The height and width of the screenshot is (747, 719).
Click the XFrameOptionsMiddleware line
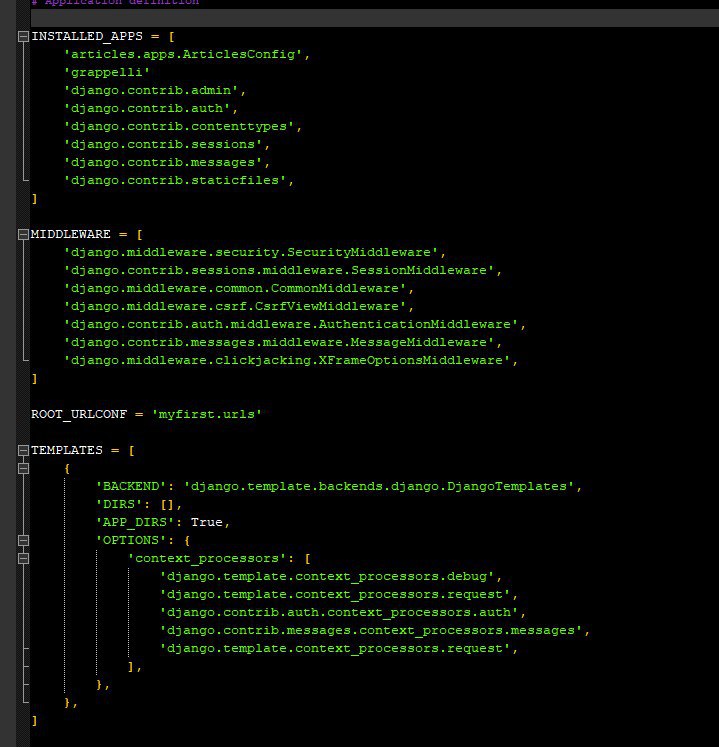(291, 361)
